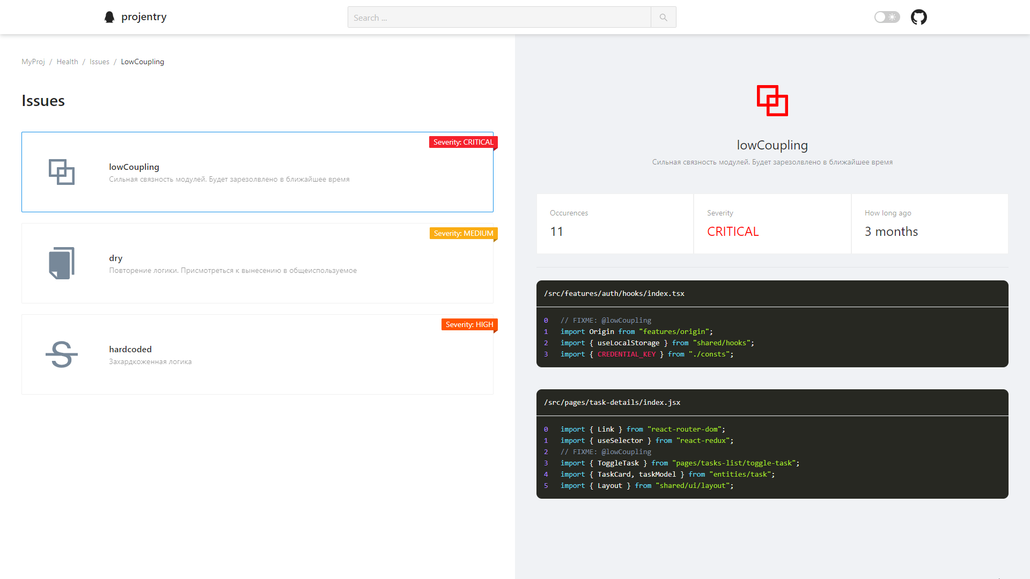Click the Severity: MEDIUM badge on dry card

point(464,233)
